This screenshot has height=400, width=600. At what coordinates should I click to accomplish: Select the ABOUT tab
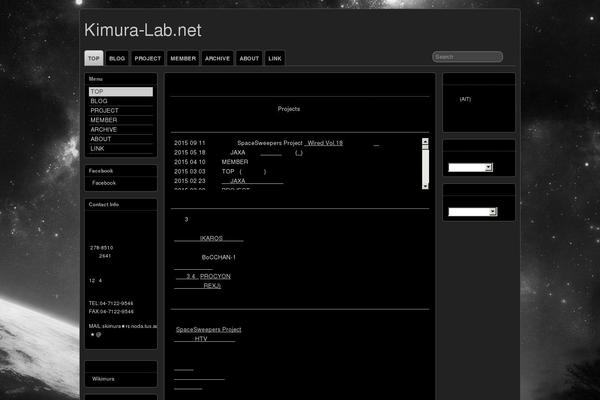tap(249, 58)
